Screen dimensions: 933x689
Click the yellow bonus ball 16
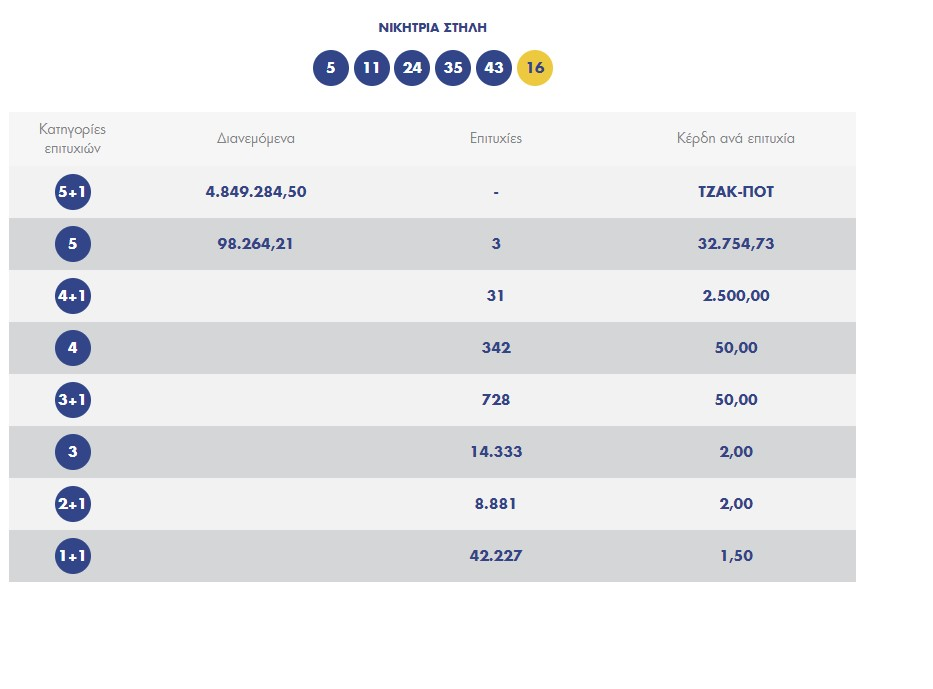point(535,68)
